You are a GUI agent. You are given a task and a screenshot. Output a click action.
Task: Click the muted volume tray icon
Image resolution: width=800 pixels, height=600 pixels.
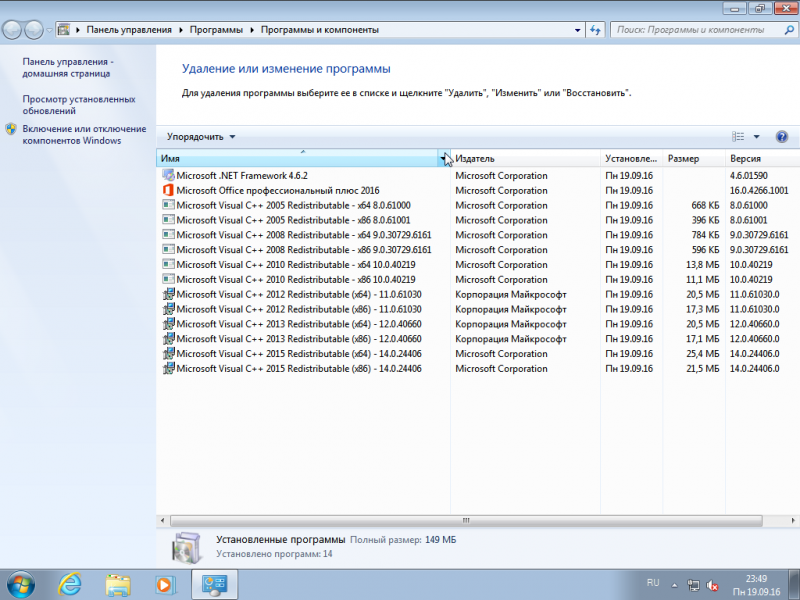click(713, 585)
